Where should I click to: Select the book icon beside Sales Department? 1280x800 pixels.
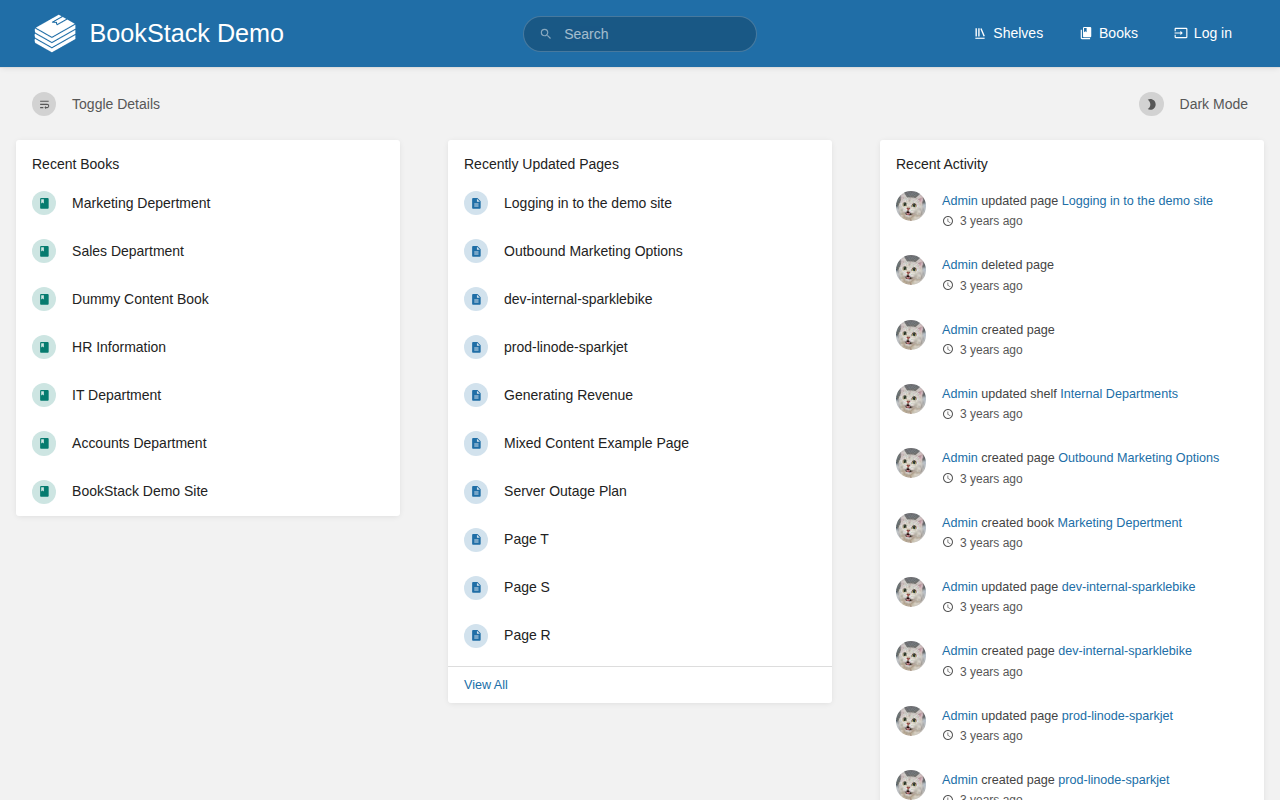click(x=44, y=251)
